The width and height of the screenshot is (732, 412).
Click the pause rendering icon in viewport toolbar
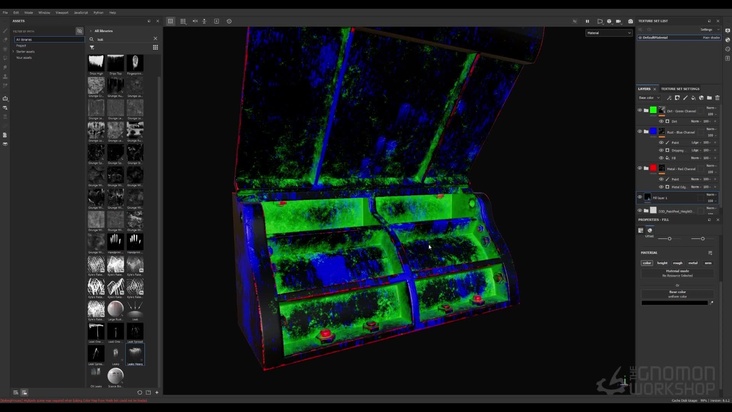point(587,21)
